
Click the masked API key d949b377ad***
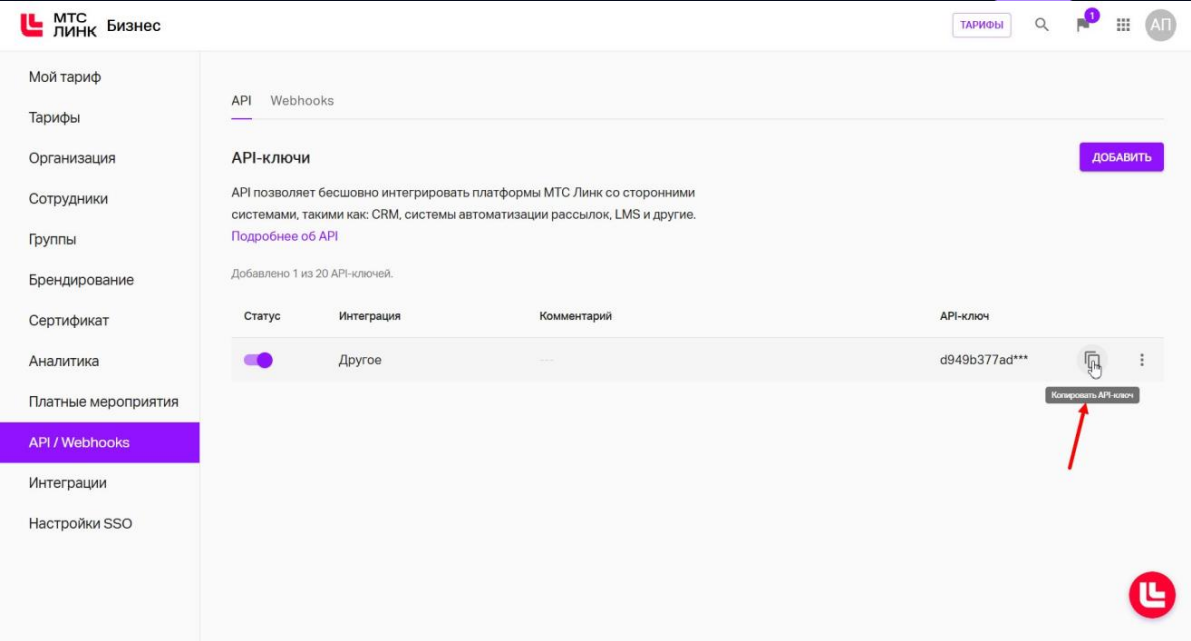[x=983, y=360]
